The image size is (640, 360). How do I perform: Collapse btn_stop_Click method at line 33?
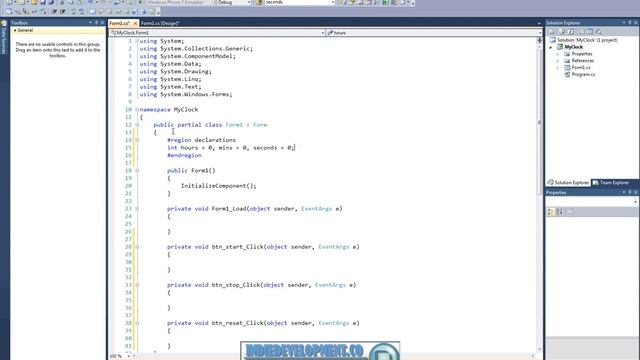(137, 285)
